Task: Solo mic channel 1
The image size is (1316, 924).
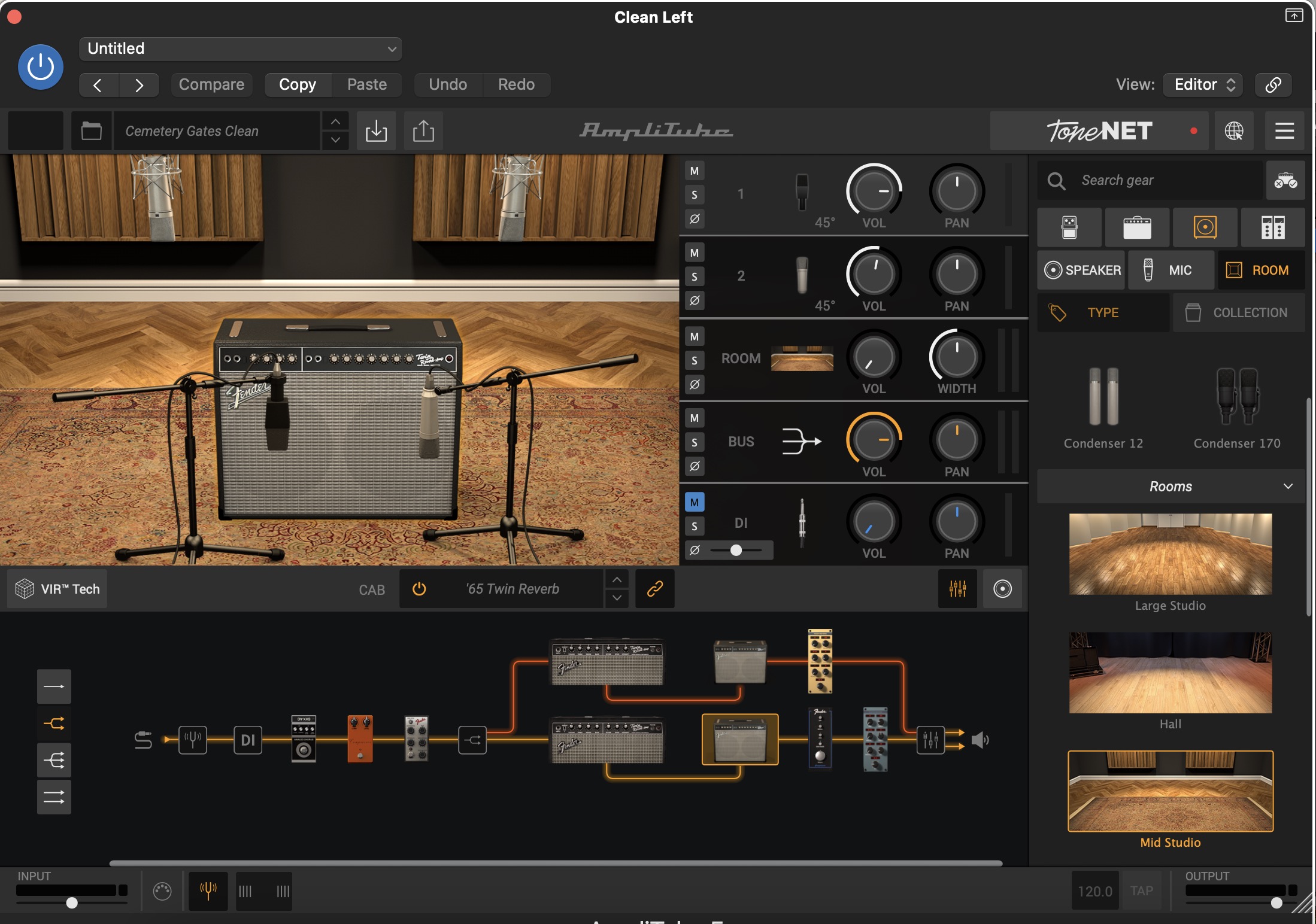Action: tap(695, 194)
